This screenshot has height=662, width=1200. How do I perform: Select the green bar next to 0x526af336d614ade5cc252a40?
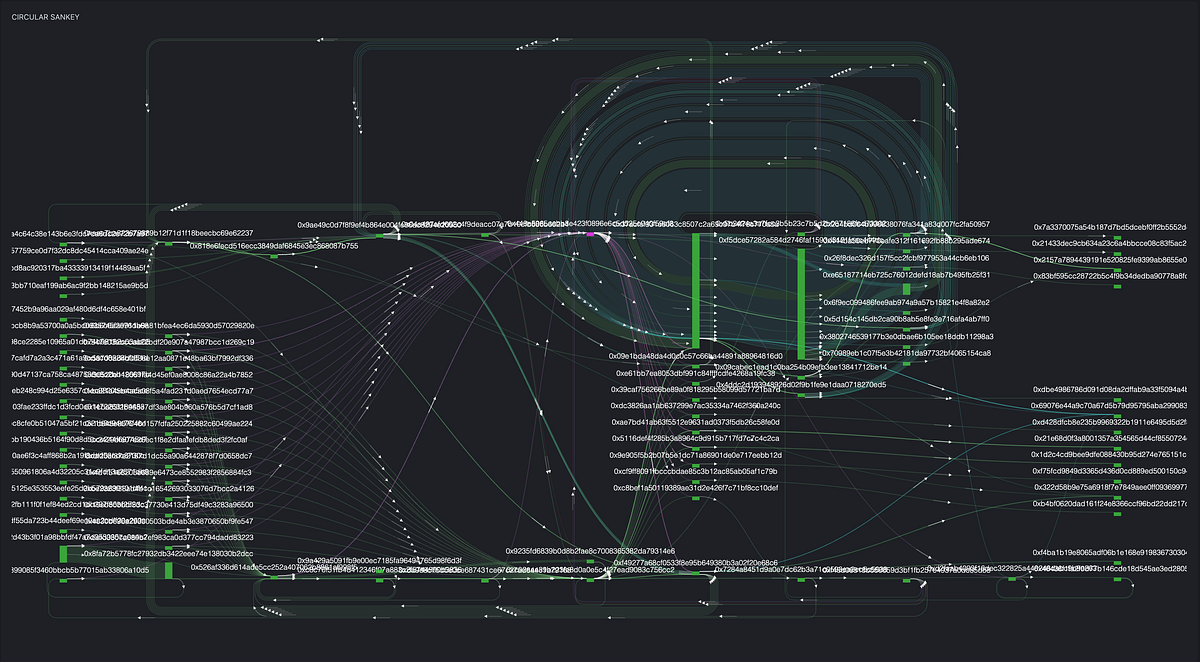coord(273,577)
